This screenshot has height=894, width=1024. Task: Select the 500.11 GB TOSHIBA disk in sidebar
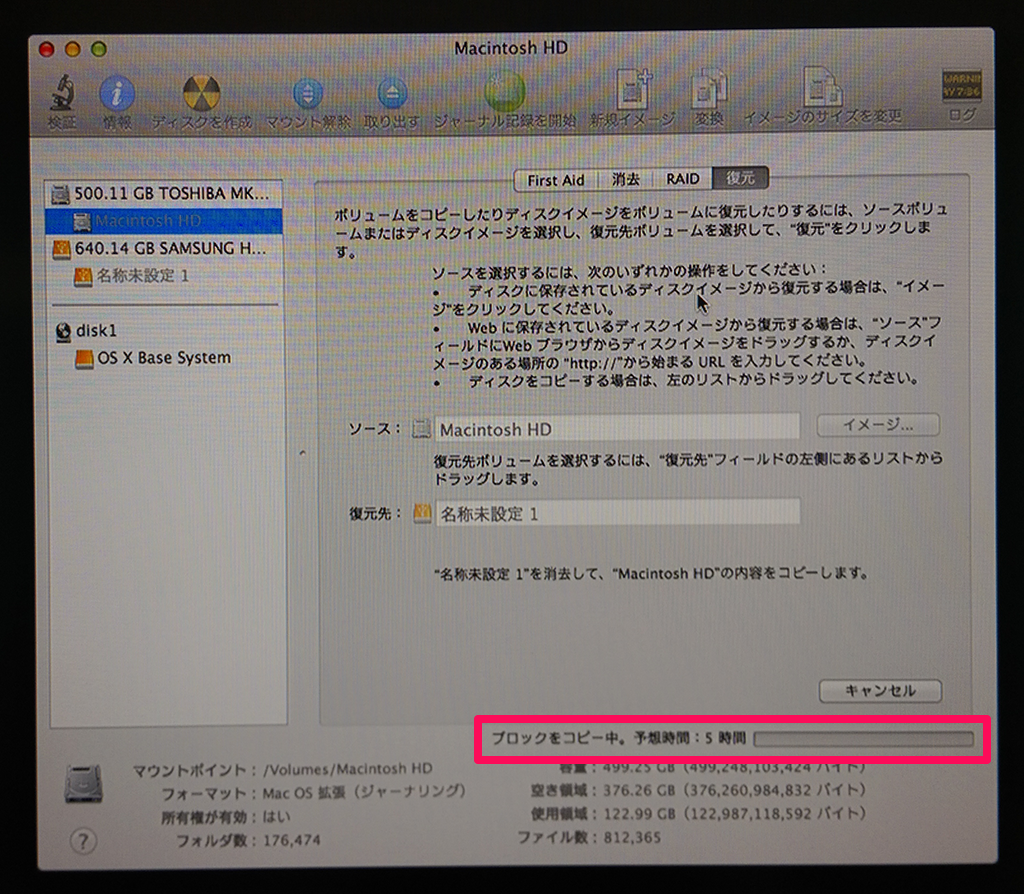pyautogui.click(x=167, y=193)
